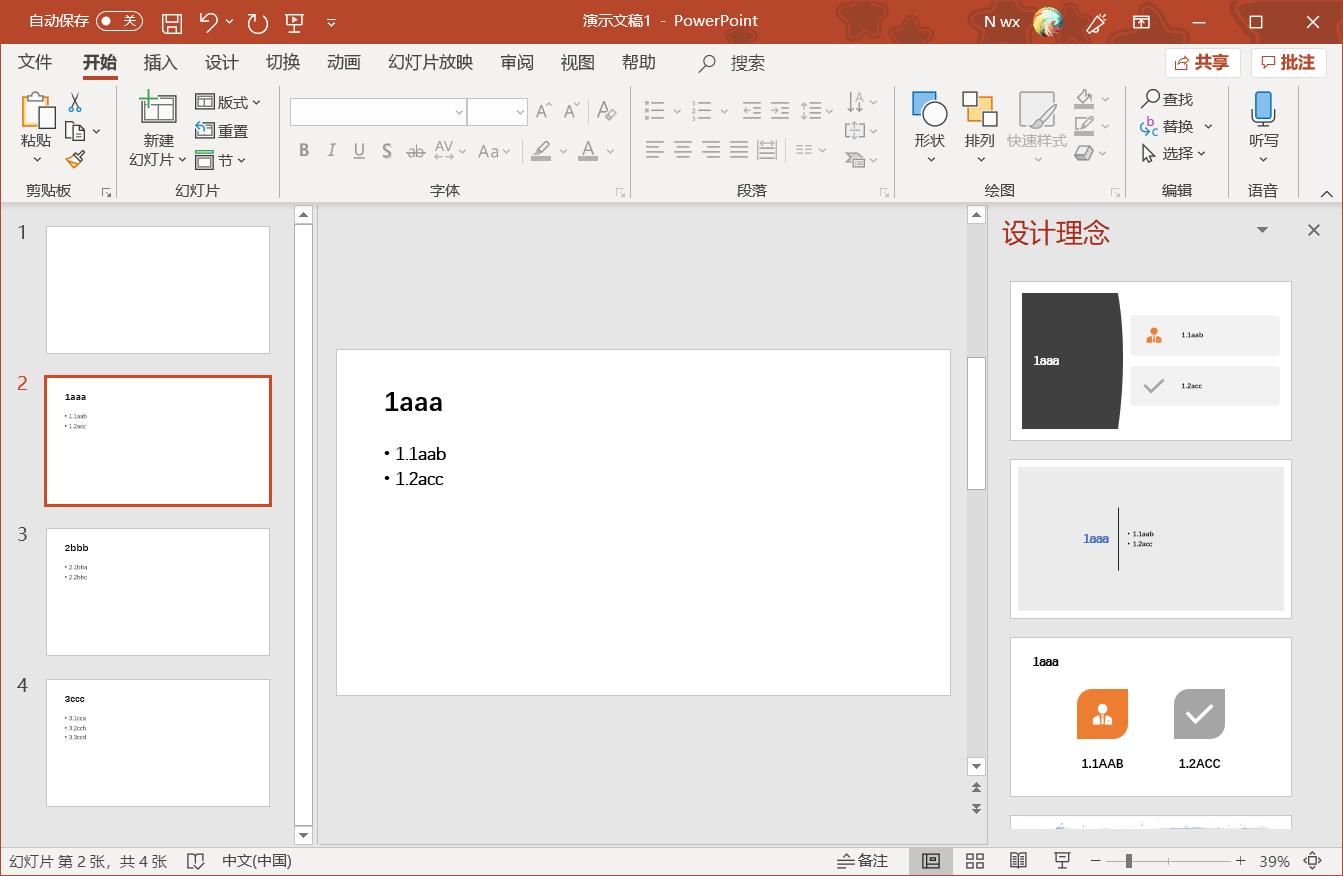This screenshot has height=876, width=1343.
Task: Adjust the zoom slider handle
Action: click(x=1128, y=861)
